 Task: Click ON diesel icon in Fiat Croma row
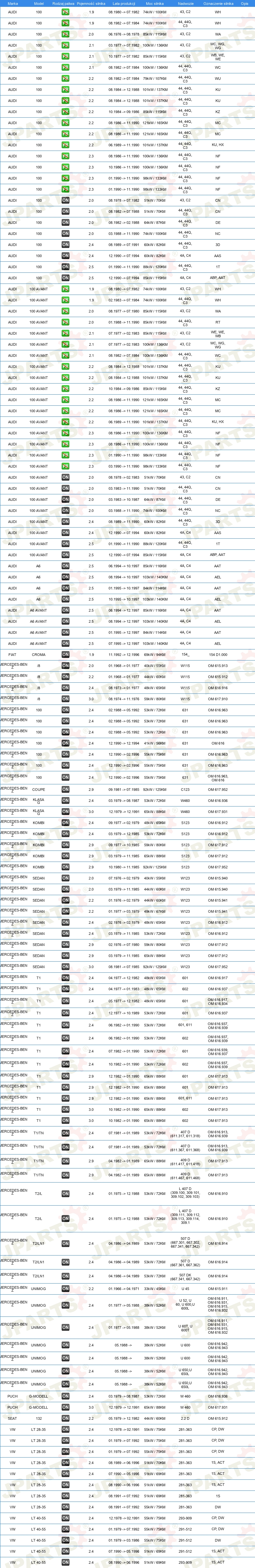[65, 654]
